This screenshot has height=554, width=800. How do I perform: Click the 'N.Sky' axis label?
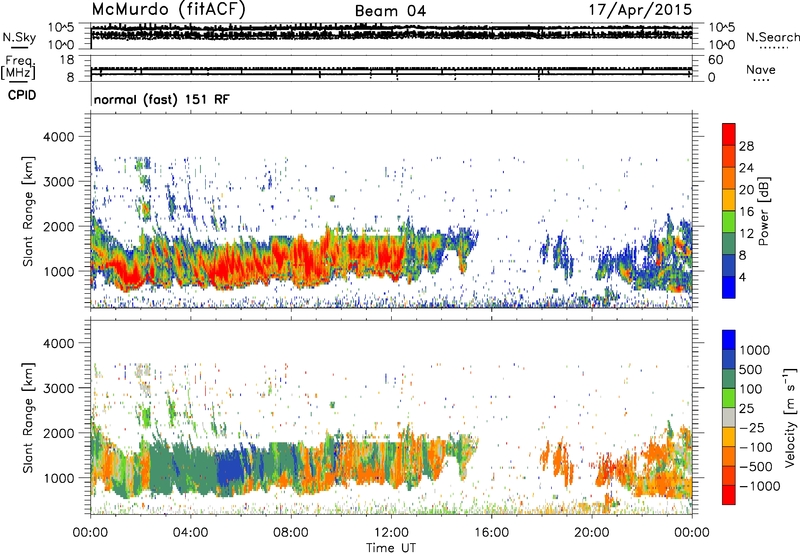[x=19, y=37]
